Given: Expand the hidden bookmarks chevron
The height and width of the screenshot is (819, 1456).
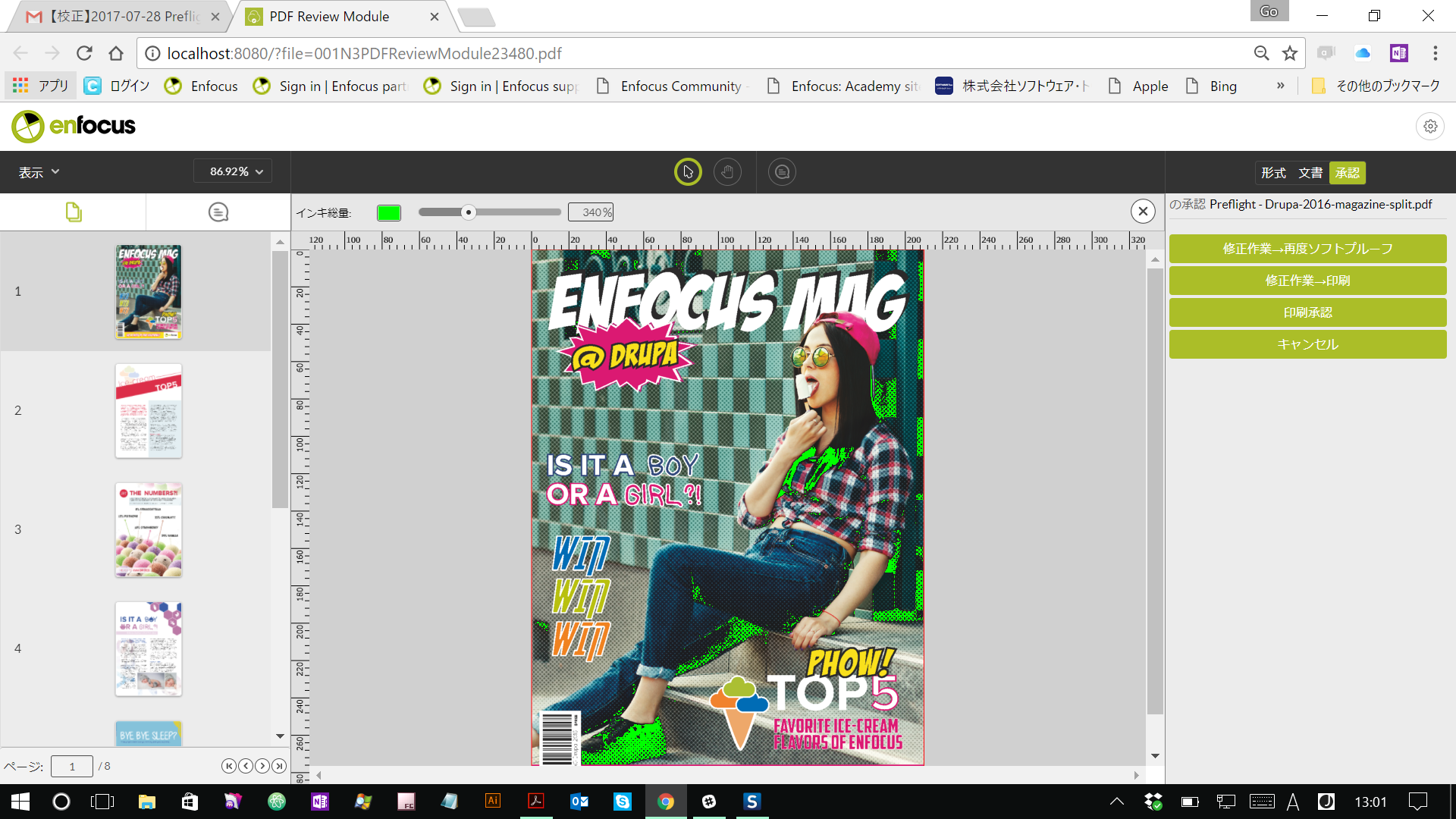Looking at the screenshot, I should (x=1280, y=86).
